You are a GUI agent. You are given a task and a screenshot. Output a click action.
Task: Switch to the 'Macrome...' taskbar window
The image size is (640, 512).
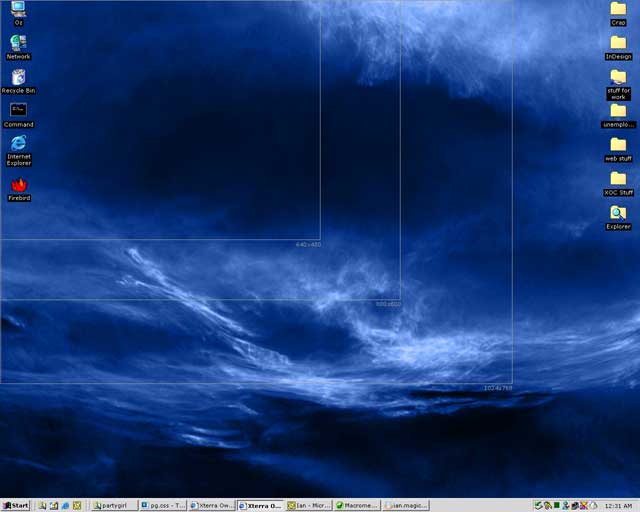(x=358, y=505)
